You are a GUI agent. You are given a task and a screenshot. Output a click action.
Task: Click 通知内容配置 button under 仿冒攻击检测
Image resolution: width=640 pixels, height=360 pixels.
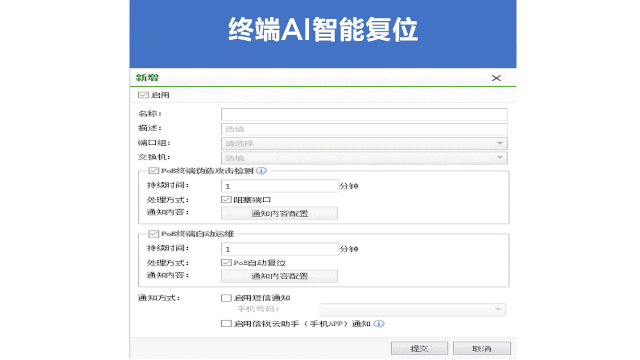click(279, 213)
